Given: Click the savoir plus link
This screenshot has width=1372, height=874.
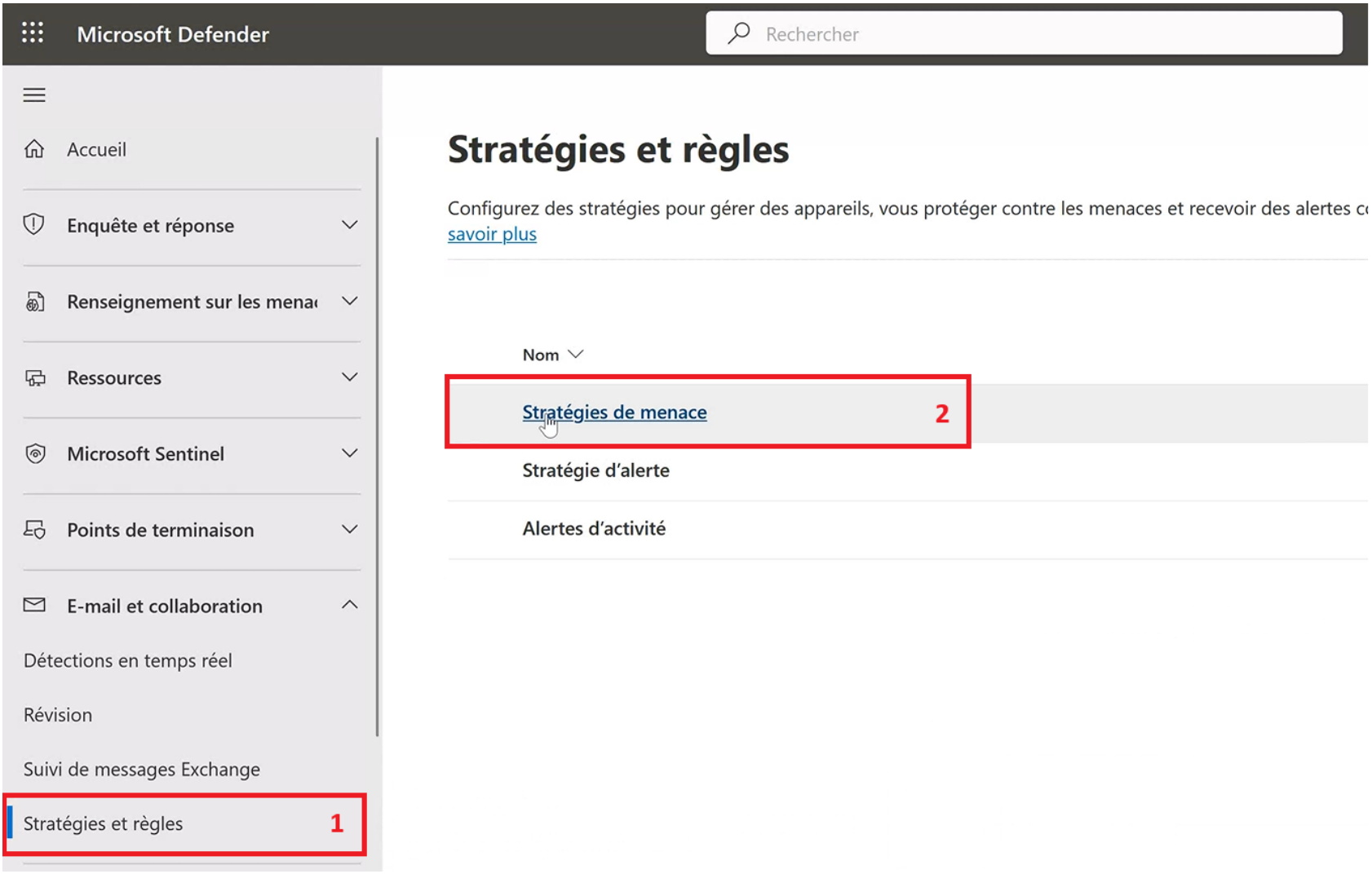Looking at the screenshot, I should [491, 234].
